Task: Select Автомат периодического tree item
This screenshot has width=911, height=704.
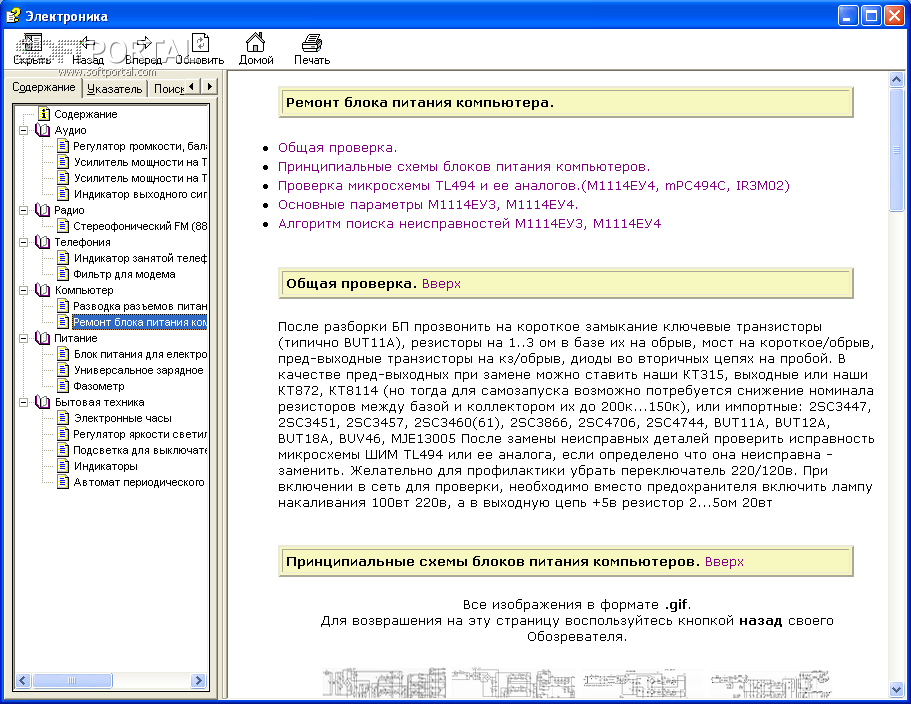Action: pos(139,482)
